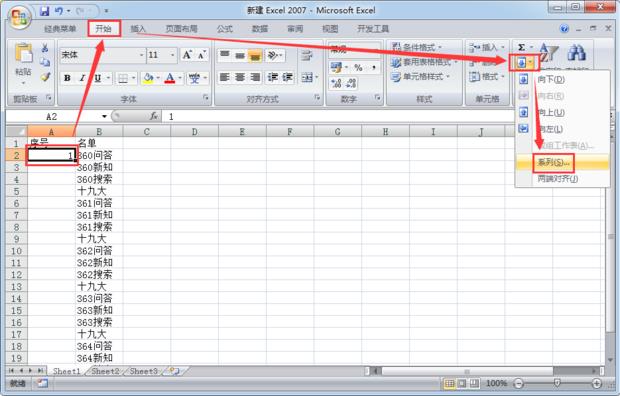Viewport: 620px width, 396px height.
Task: Click the 插入 cells insert button
Action: pos(487,47)
